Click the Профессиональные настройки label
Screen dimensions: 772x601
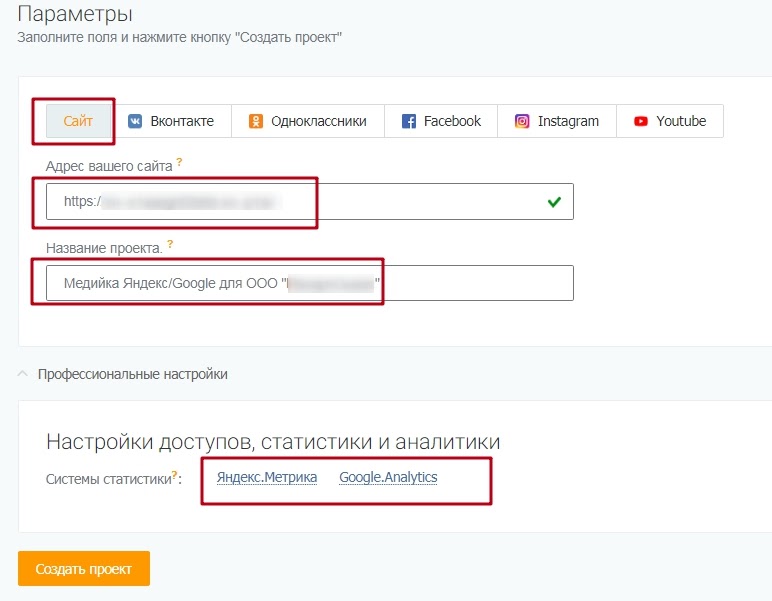[132, 374]
